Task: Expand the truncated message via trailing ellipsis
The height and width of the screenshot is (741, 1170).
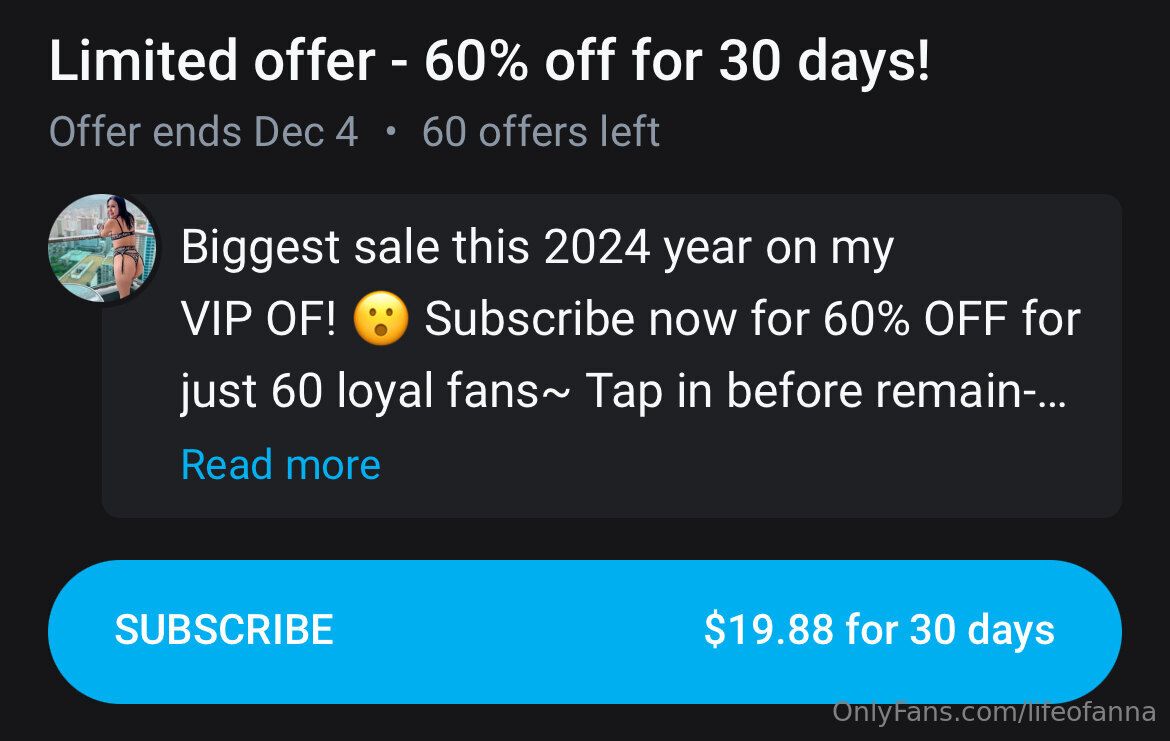Action: (1058, 396)
